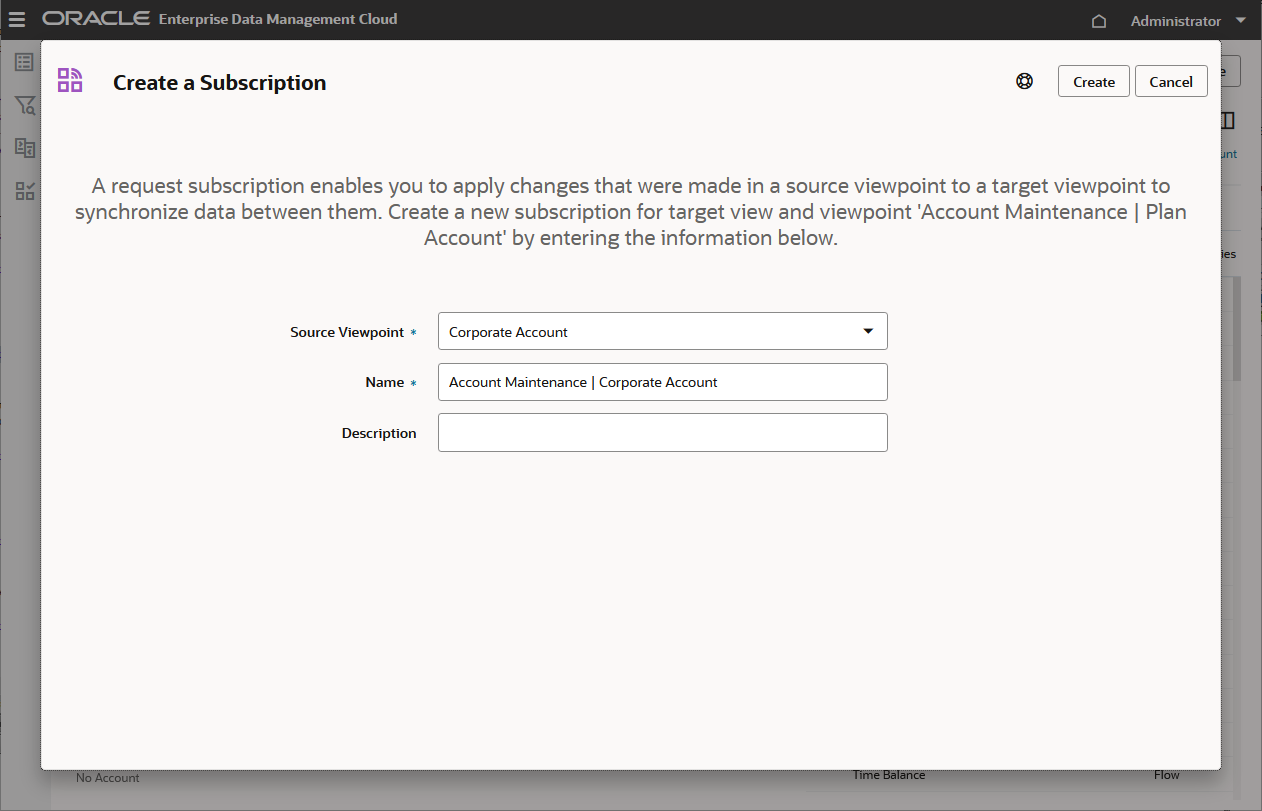The width and height of the screenshot is (1262, 811).
Task: Click the 'Time Balance' label behind dialog
Action: (x=889, y=775)
